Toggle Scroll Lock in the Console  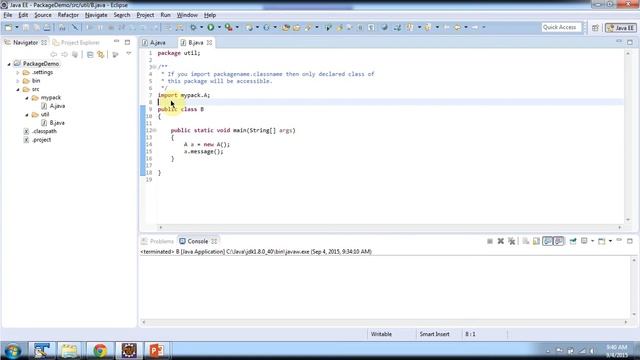(x=536, y=241)
